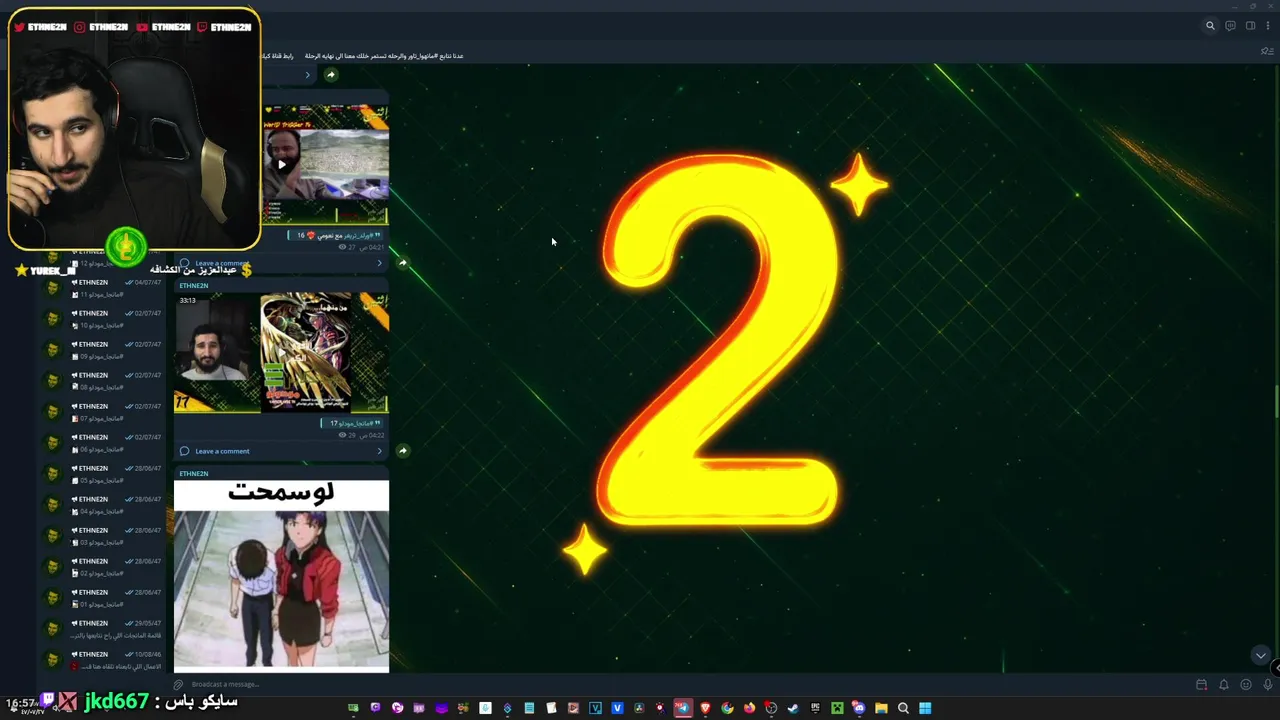
Task: Click the voice message microphone icon
Action: 1267,685
